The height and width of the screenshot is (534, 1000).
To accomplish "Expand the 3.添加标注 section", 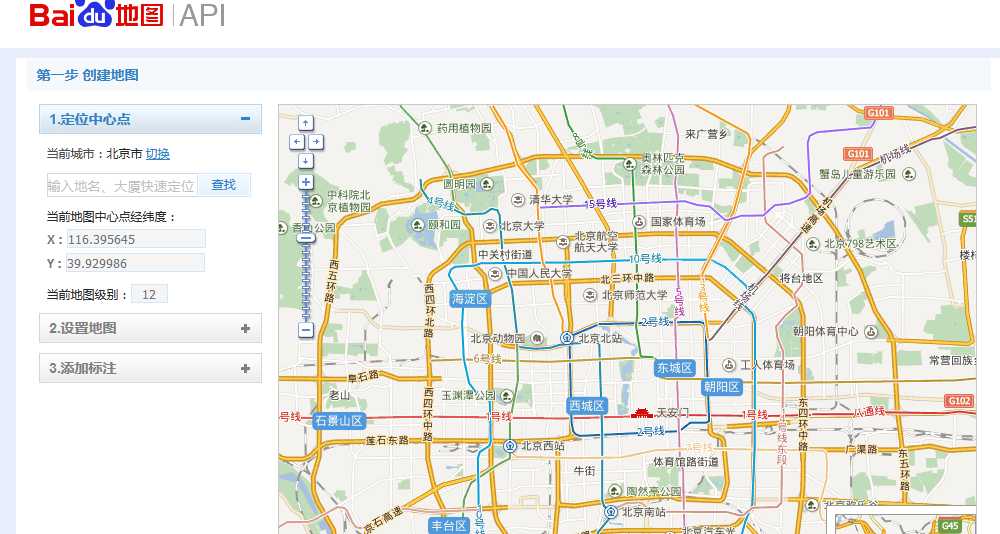I will [x=246, y=369].
